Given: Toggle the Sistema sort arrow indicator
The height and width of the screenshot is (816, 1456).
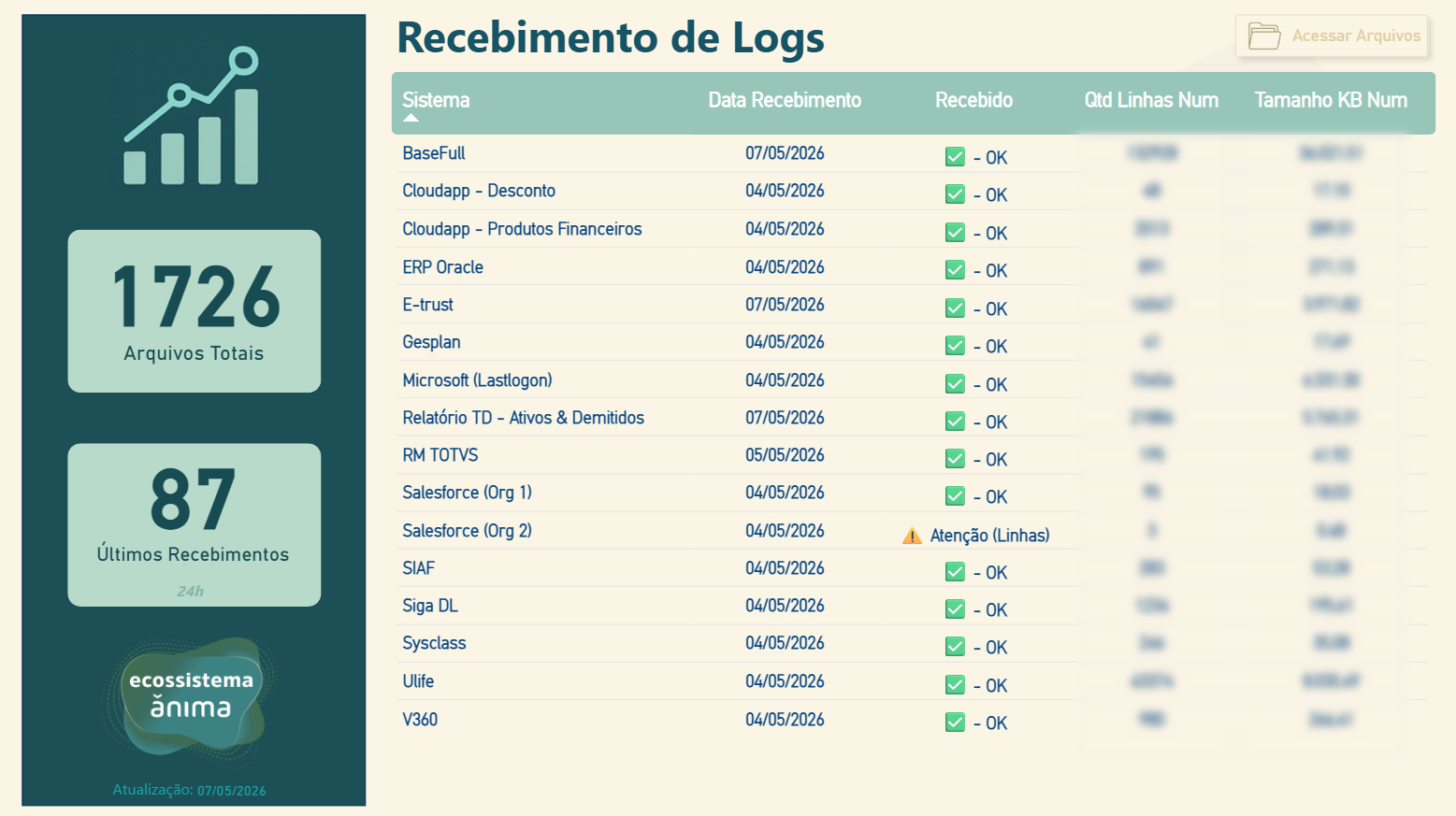Looking at the screenshot, I should (x=411, y=118).
